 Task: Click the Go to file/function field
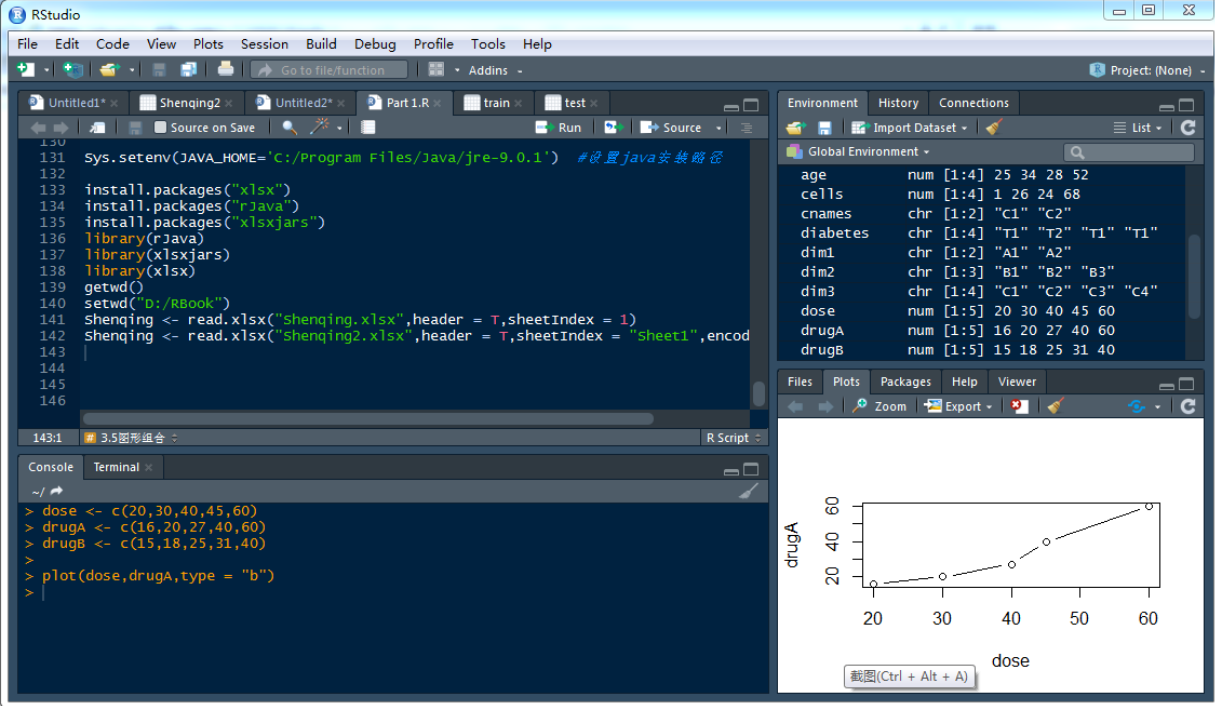click(x=330, y=70)
